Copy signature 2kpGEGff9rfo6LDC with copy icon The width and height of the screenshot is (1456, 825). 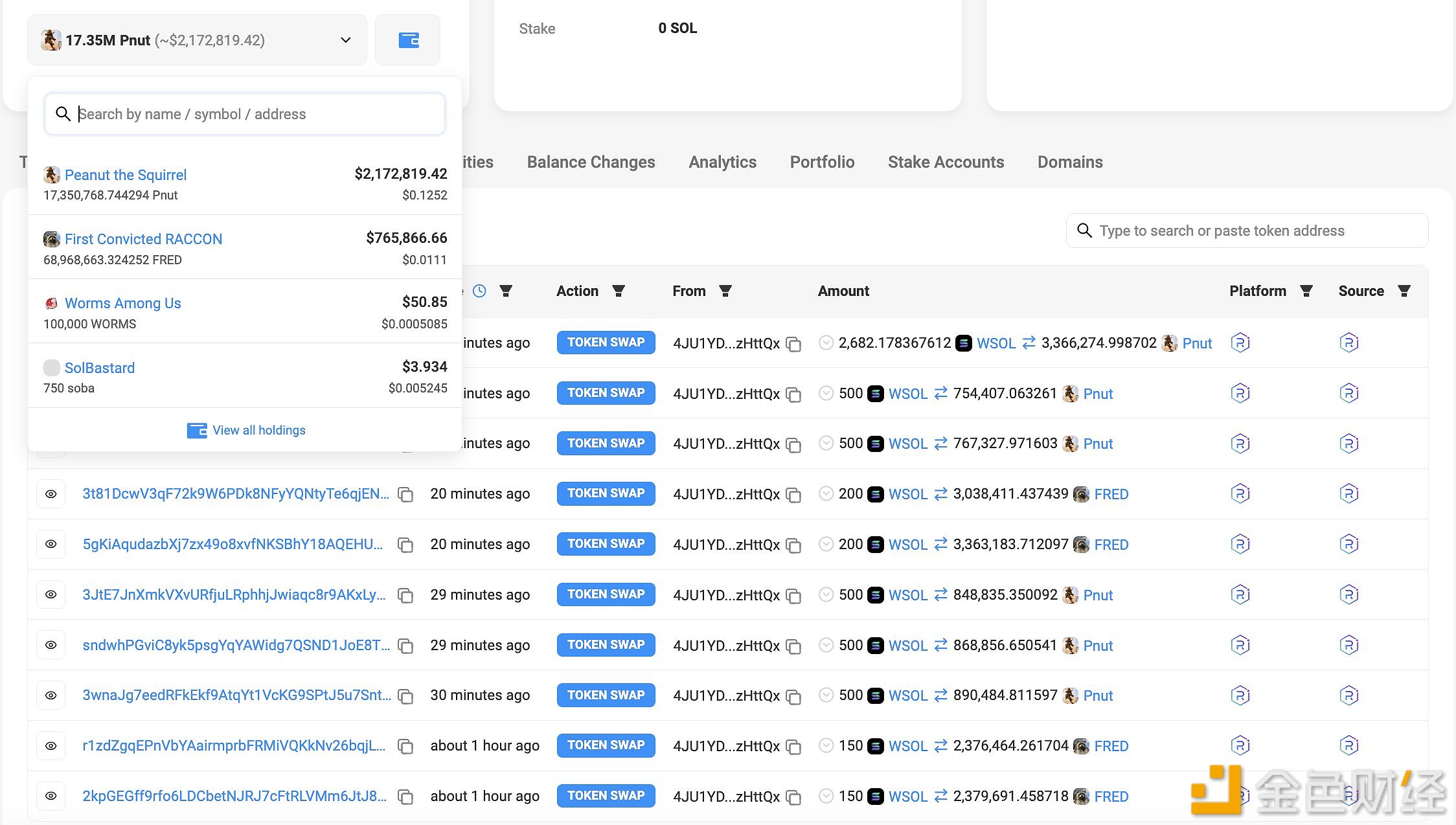[405, 797]
